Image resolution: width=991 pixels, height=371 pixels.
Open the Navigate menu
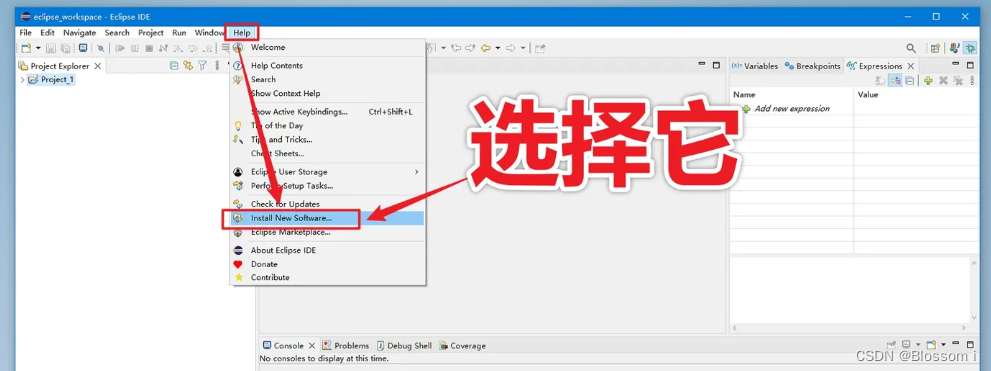click(80, 33)
